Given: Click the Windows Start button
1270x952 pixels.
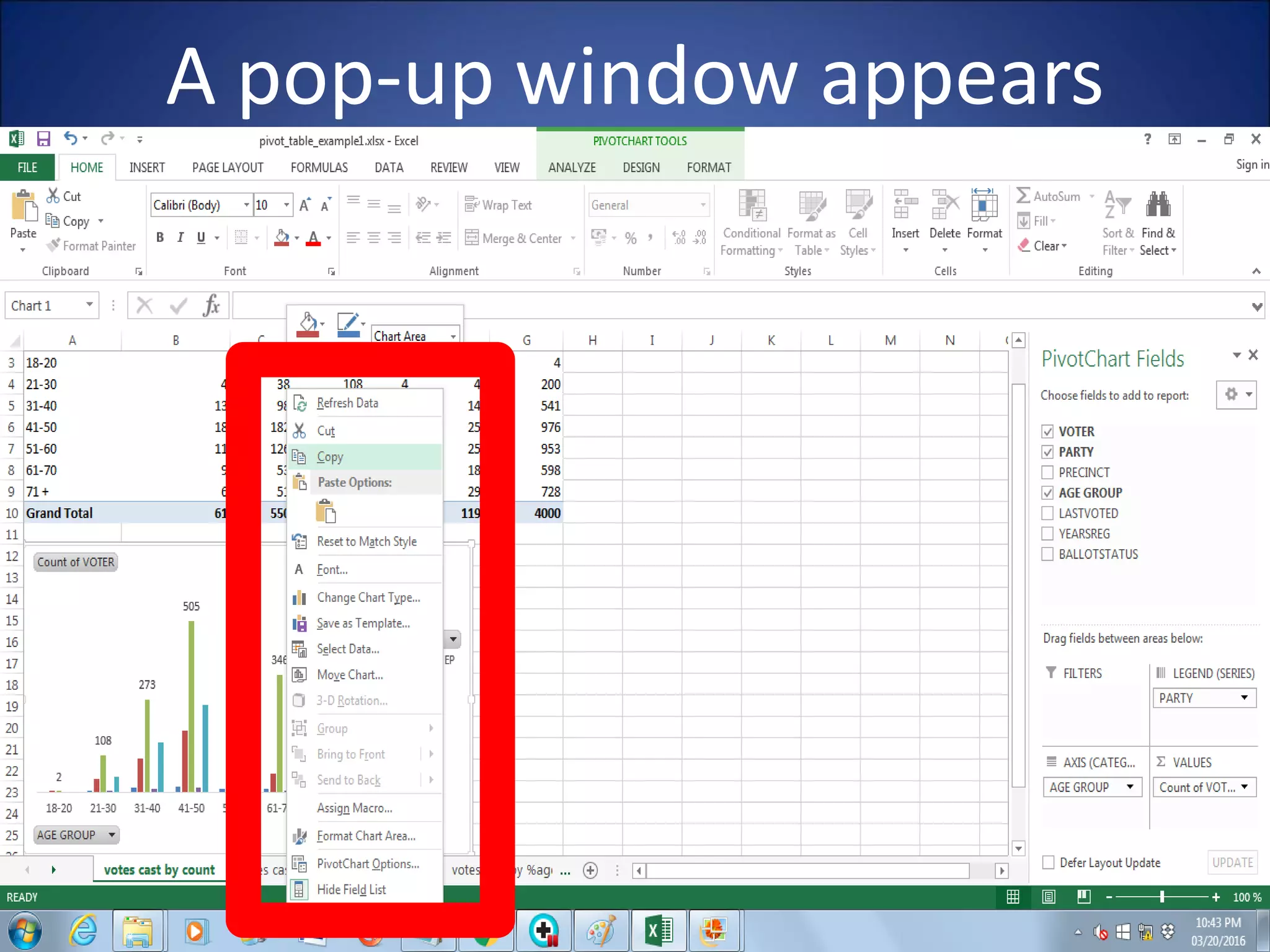Looking at the screenshot, I should [24, 930].
